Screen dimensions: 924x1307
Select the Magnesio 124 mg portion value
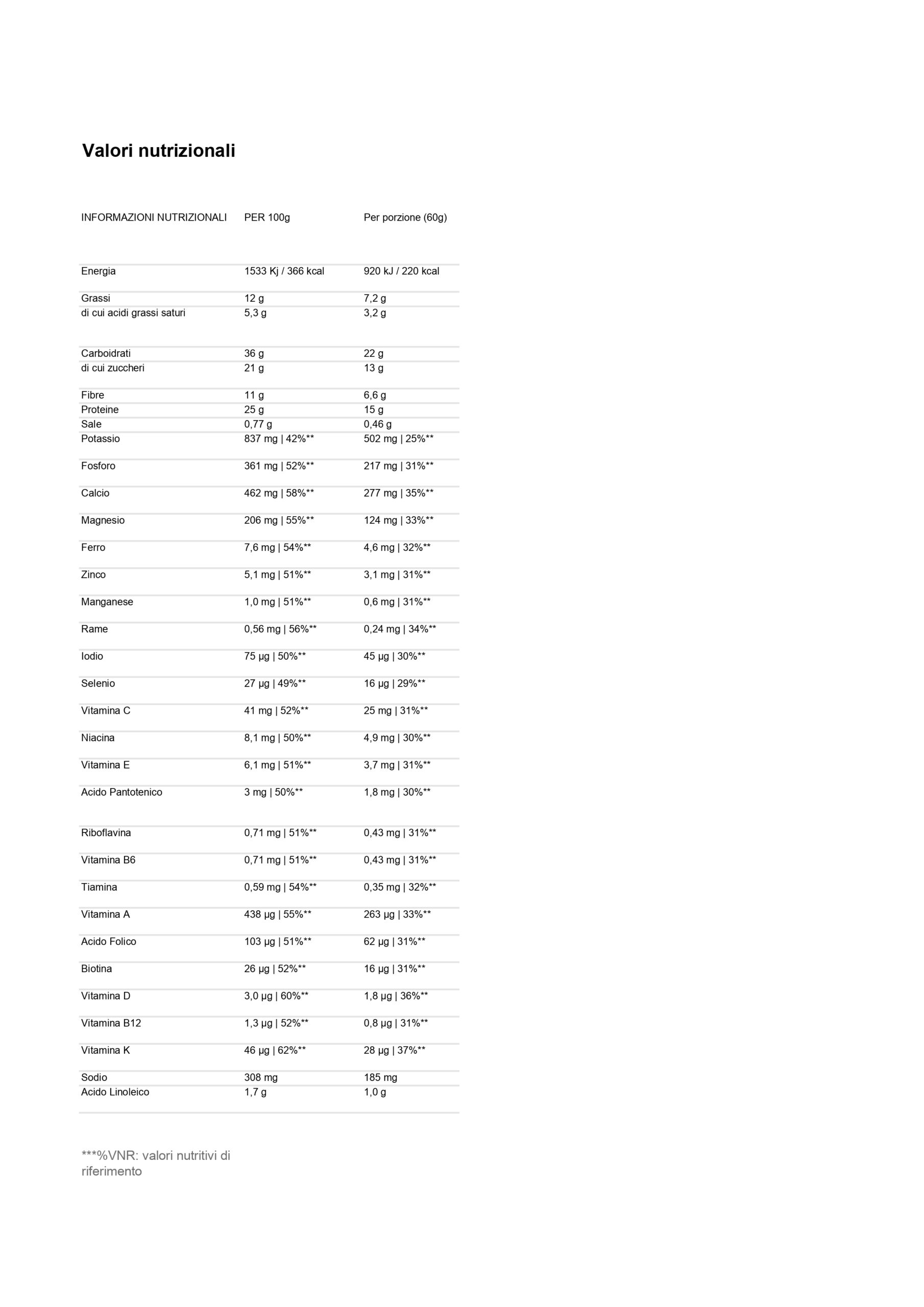click(399, 520)
